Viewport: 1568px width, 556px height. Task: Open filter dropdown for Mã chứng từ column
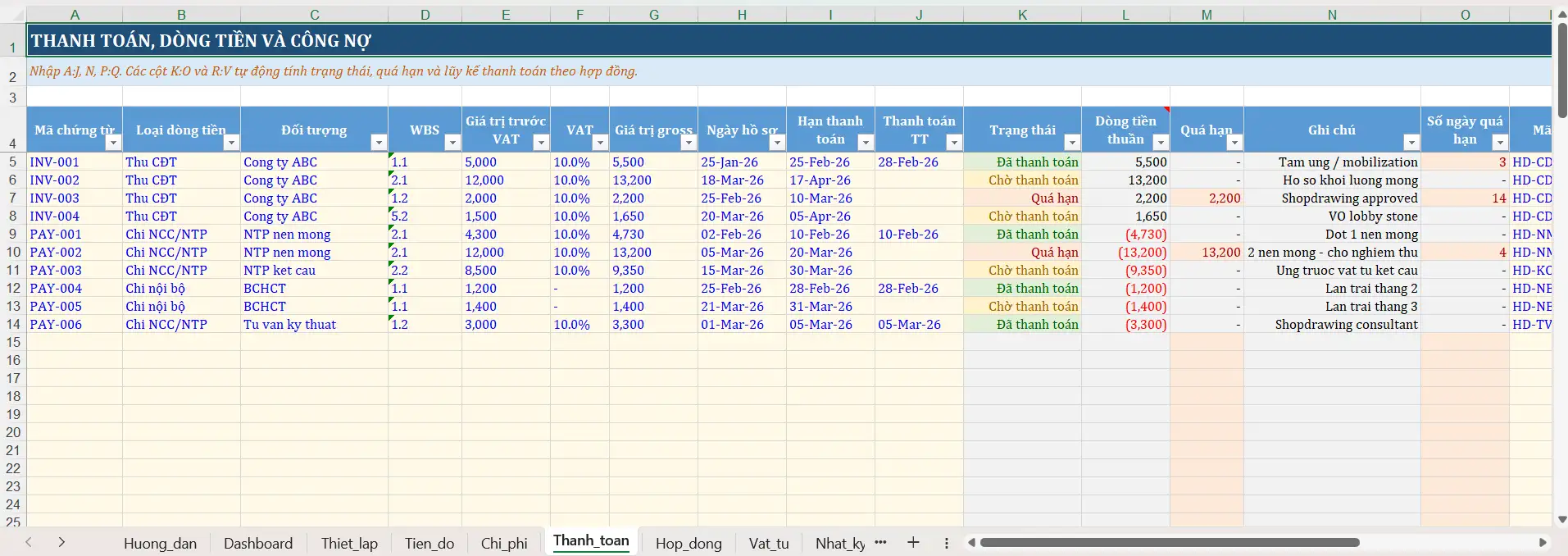click(x=113, y=143)
